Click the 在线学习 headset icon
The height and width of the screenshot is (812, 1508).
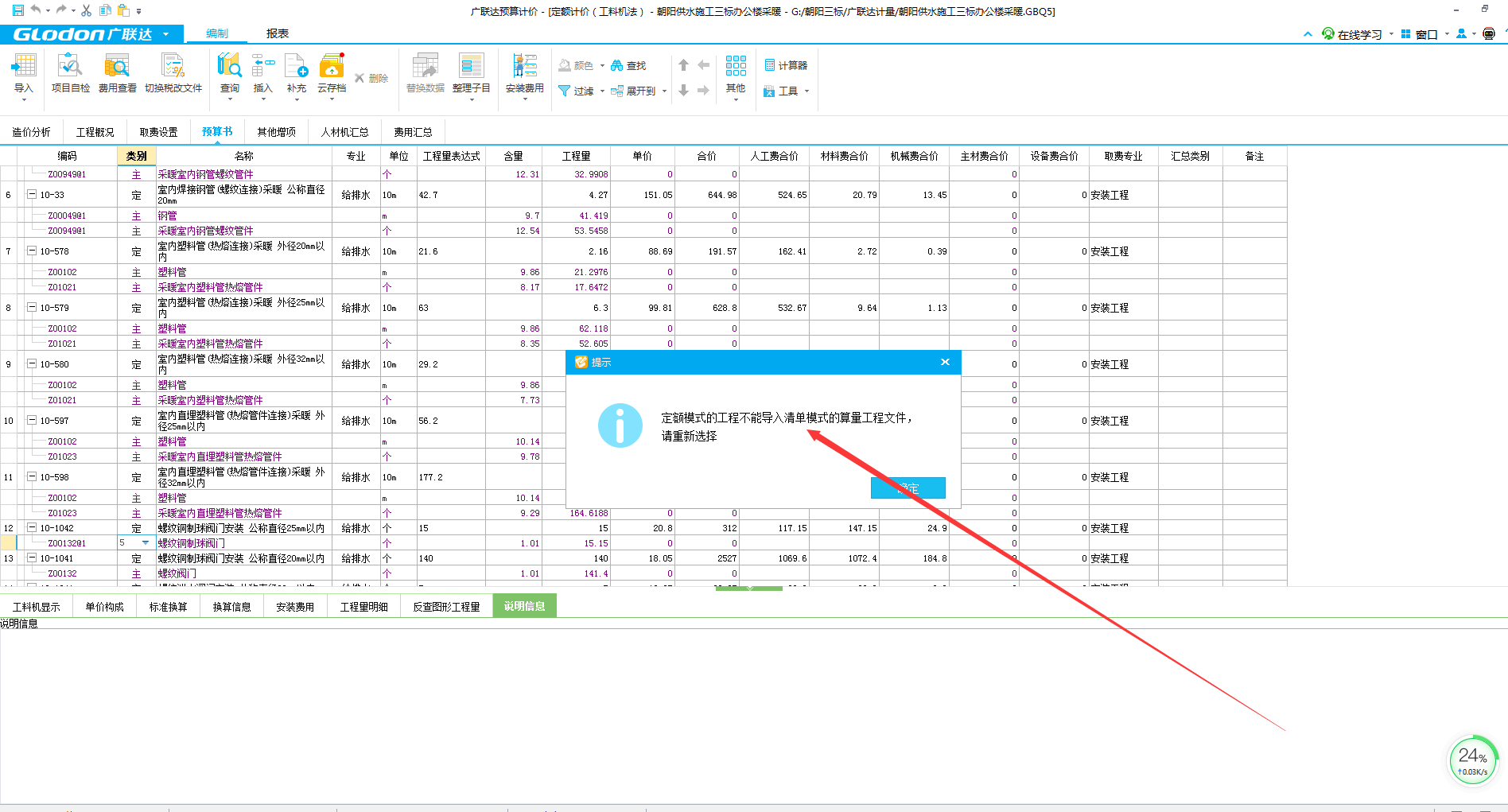(1328, 33)
